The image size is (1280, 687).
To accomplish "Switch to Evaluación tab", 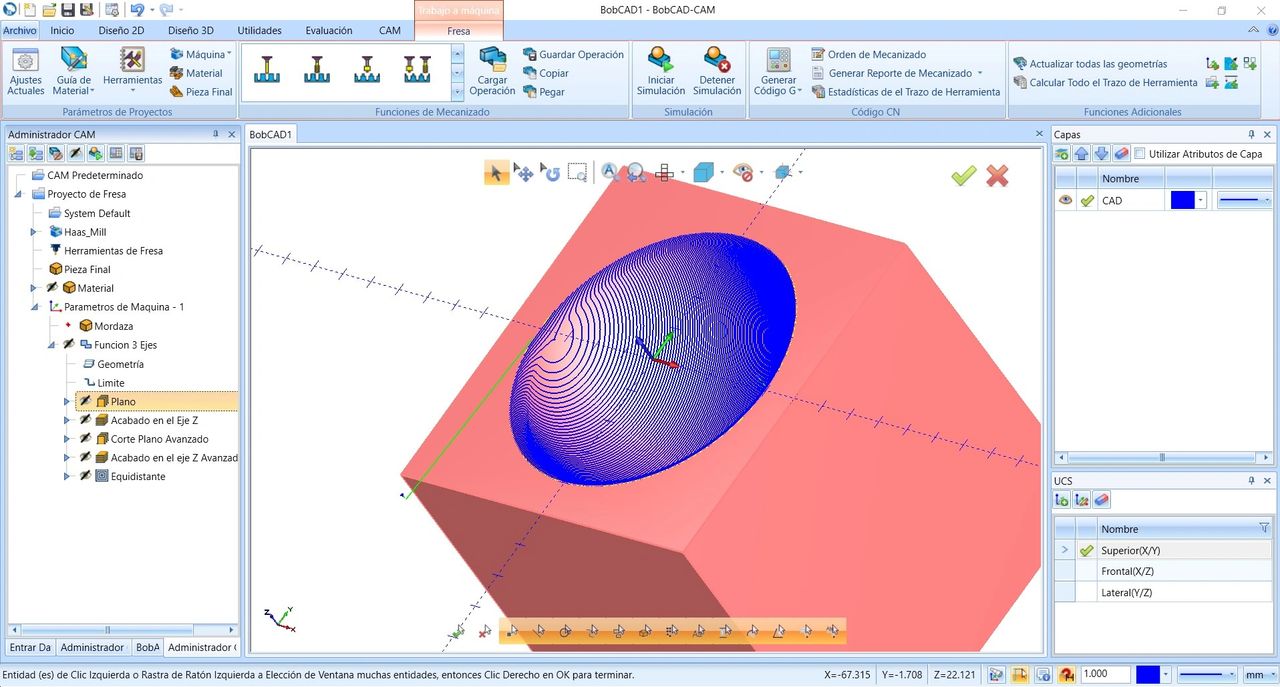I will click(329, 31).
